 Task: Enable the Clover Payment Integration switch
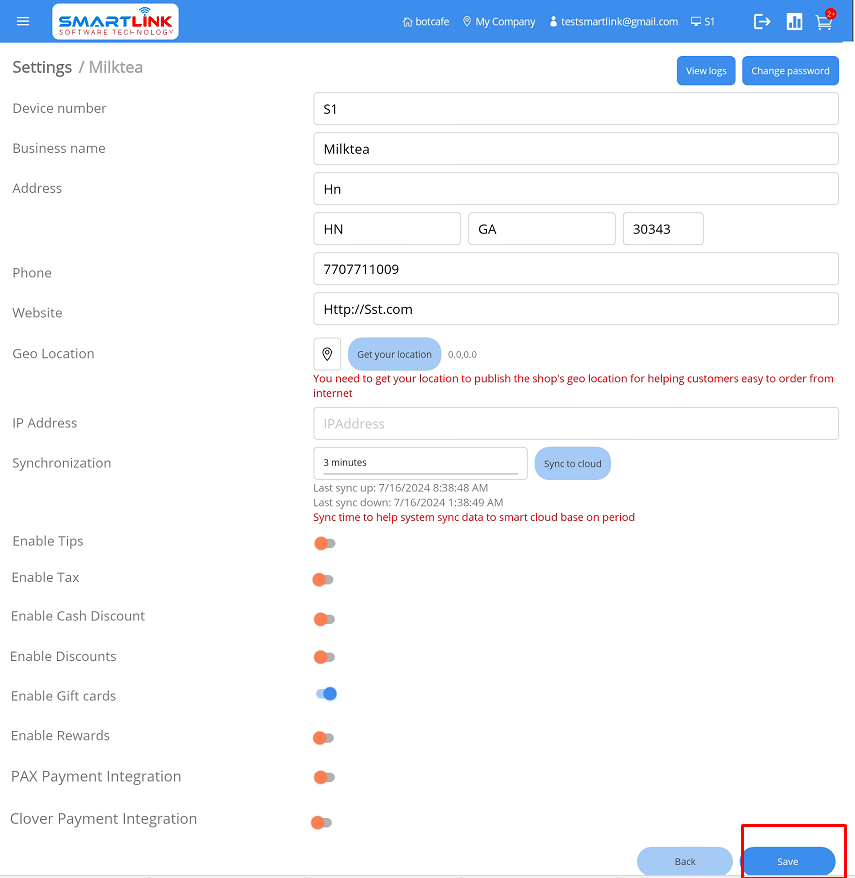321,822
